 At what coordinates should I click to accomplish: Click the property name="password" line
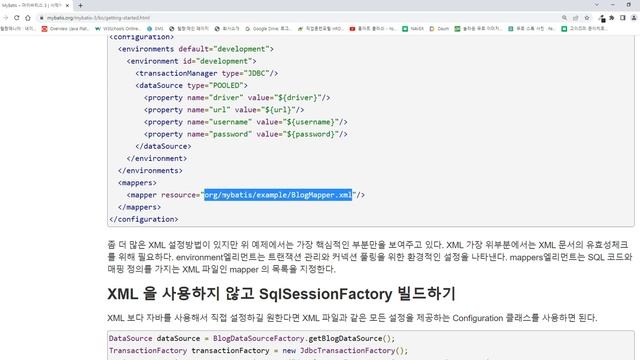[246, 134]
